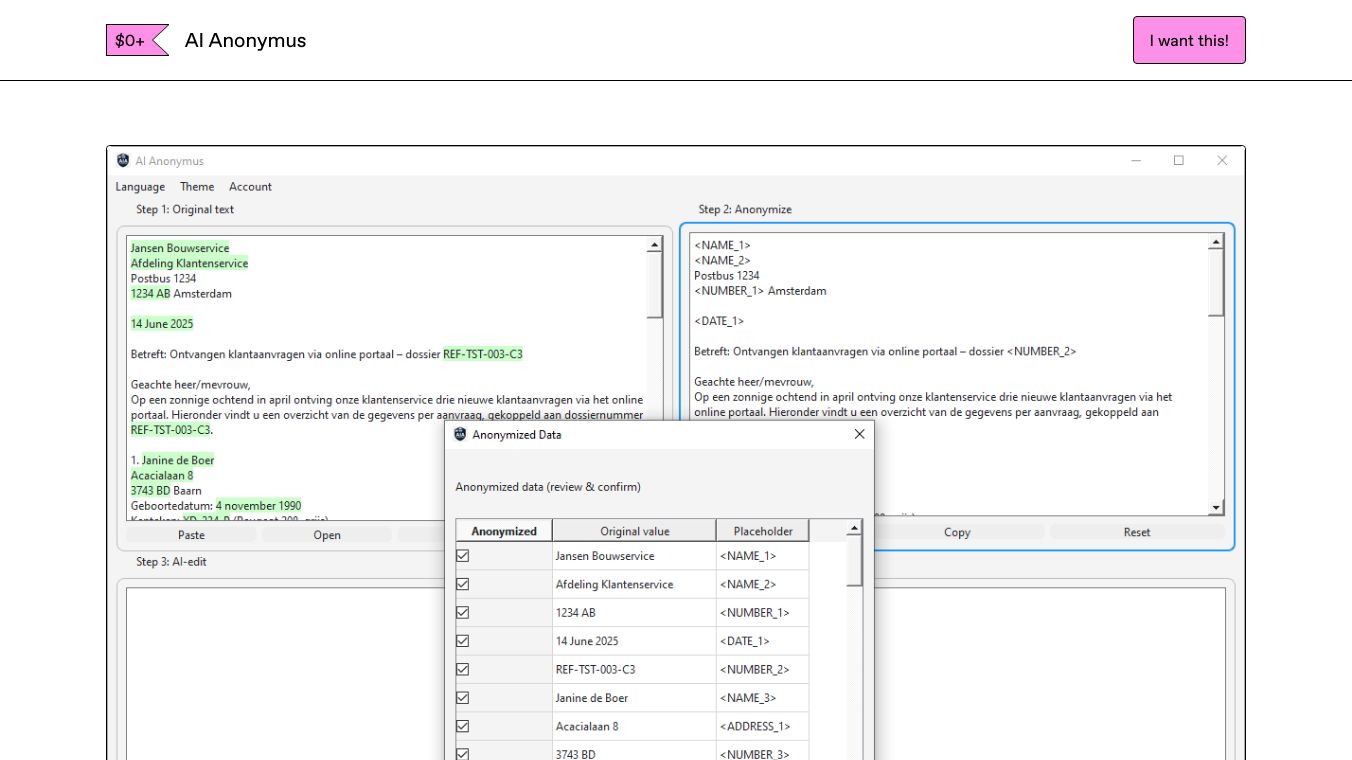Toggle checkbox for 14 June 2025 row
Viewport: 1352px width, 760px height.
click(463, 641)
